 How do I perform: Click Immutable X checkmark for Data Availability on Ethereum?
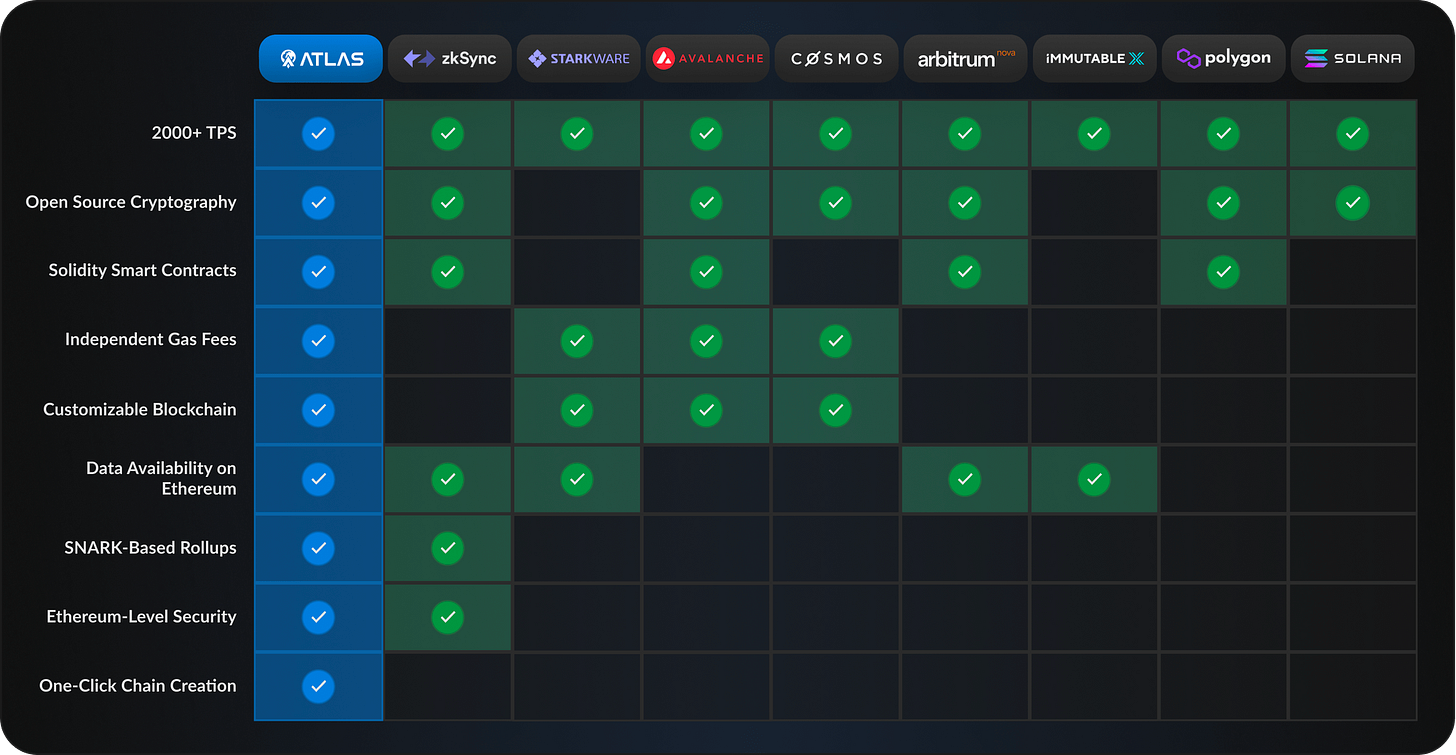tap(1094, 479)
